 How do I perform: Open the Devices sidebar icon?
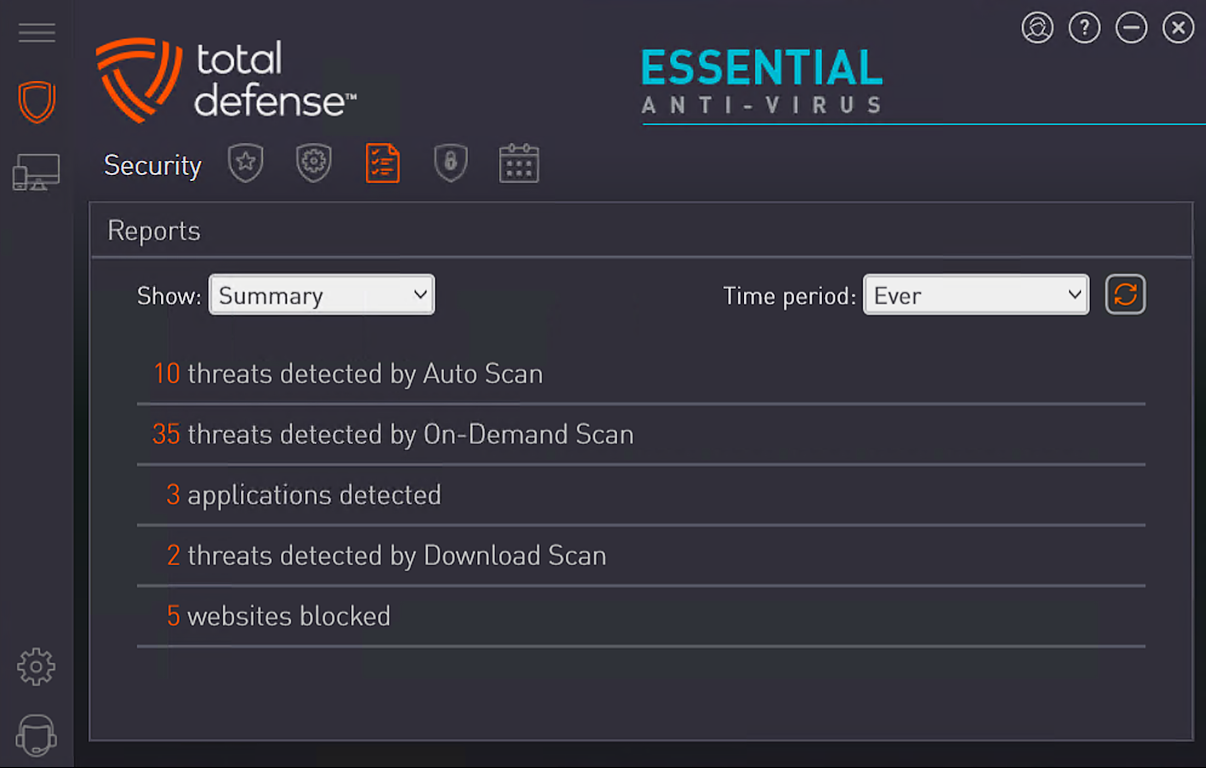pos(36,173)
